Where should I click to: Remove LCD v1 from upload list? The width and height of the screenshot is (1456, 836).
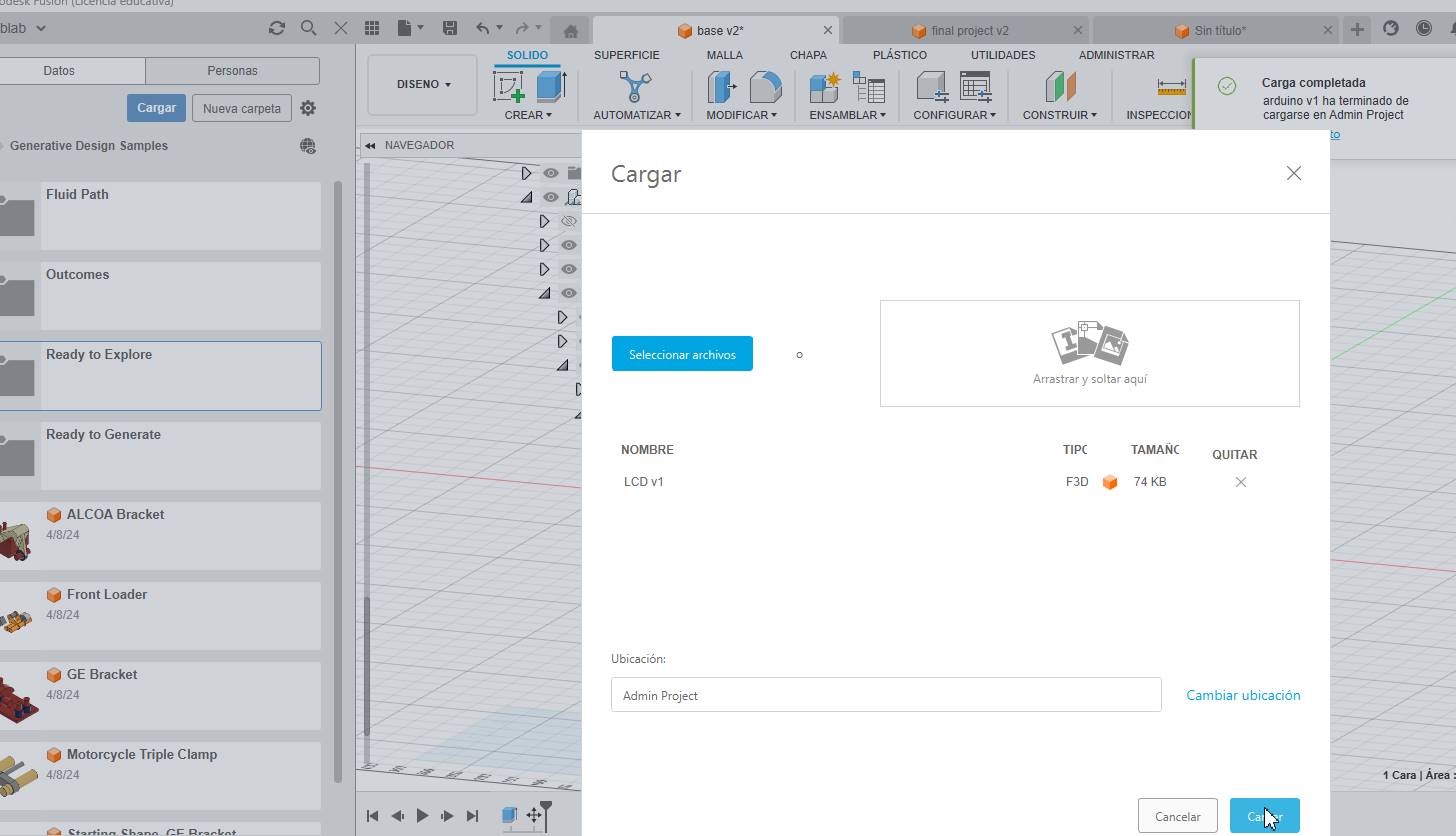pyautogui.click(x=1240, y=482)
